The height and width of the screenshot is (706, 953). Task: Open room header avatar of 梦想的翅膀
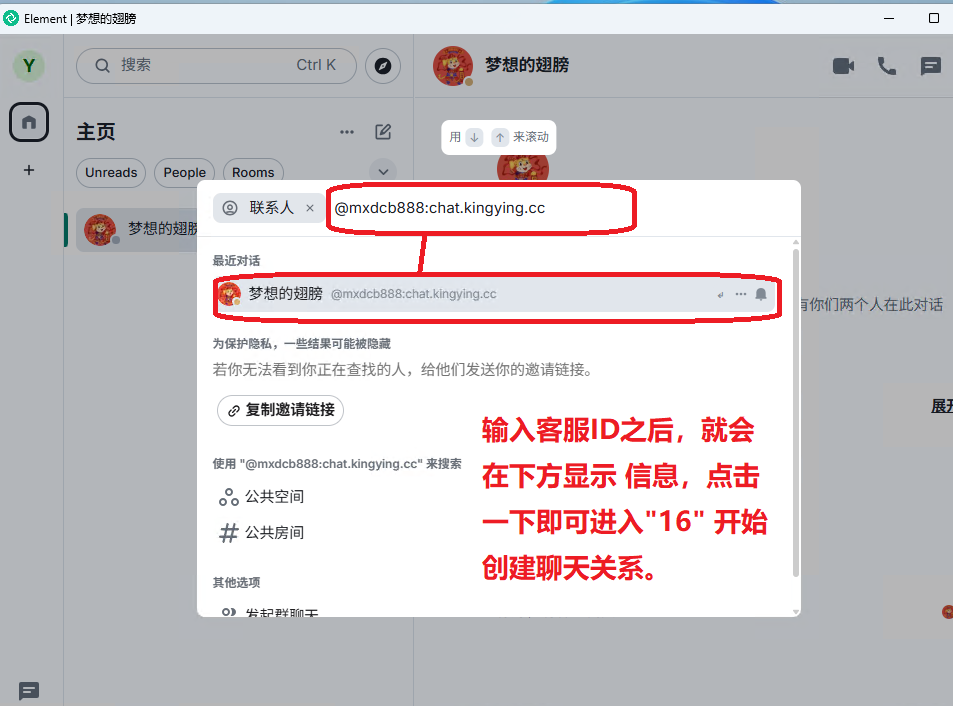click(x=453, y=66)
